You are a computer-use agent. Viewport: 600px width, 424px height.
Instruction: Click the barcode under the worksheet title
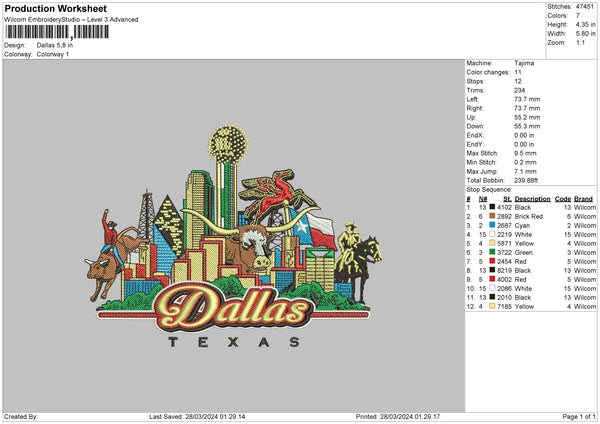click(57, 32)
